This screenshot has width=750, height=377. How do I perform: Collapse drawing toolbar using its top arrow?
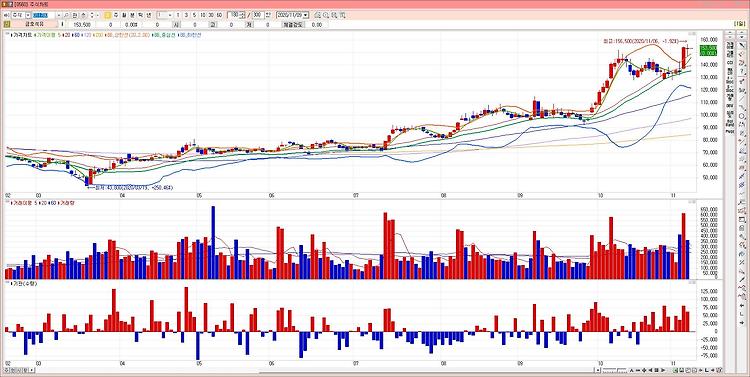pos(742,32)
